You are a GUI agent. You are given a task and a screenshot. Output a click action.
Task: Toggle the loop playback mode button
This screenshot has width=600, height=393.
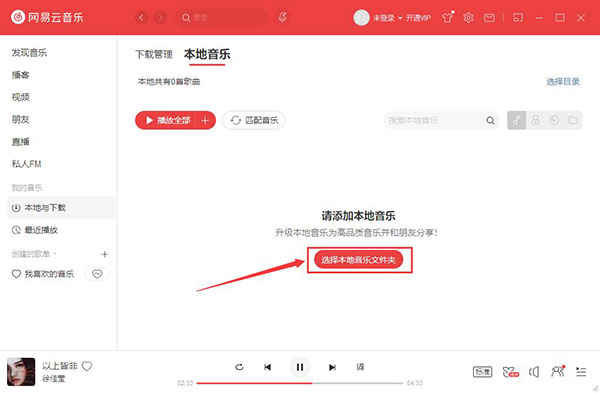pyautogui.click(x=239, y=367)
